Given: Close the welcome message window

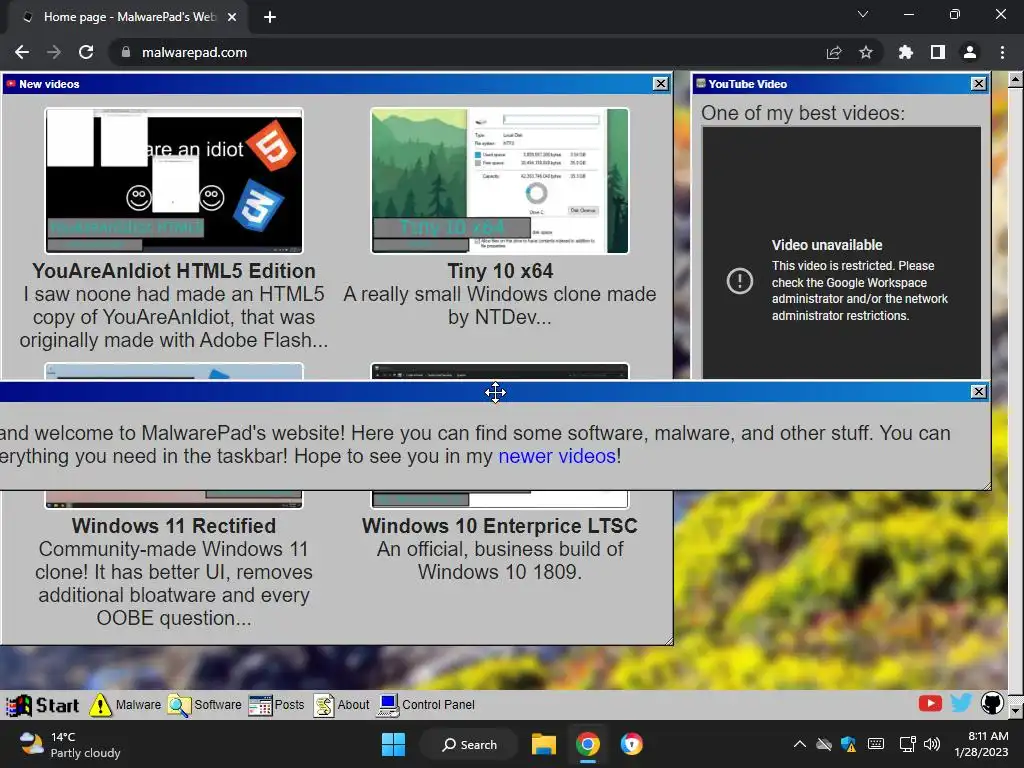Looking at the screenshot, I should point(978,392).
